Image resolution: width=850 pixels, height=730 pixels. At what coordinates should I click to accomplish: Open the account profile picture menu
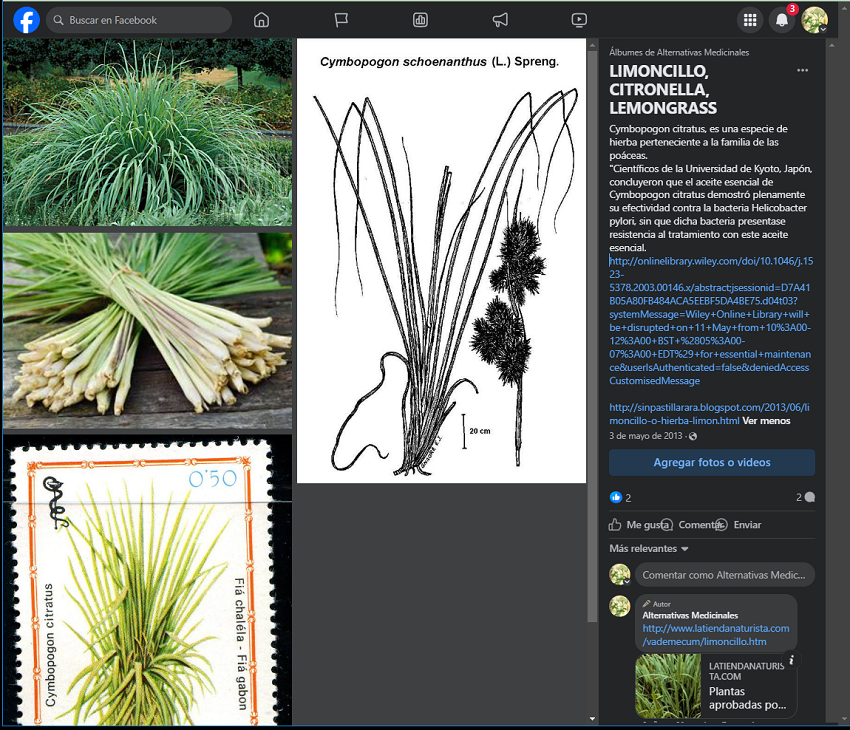point(814,20)
